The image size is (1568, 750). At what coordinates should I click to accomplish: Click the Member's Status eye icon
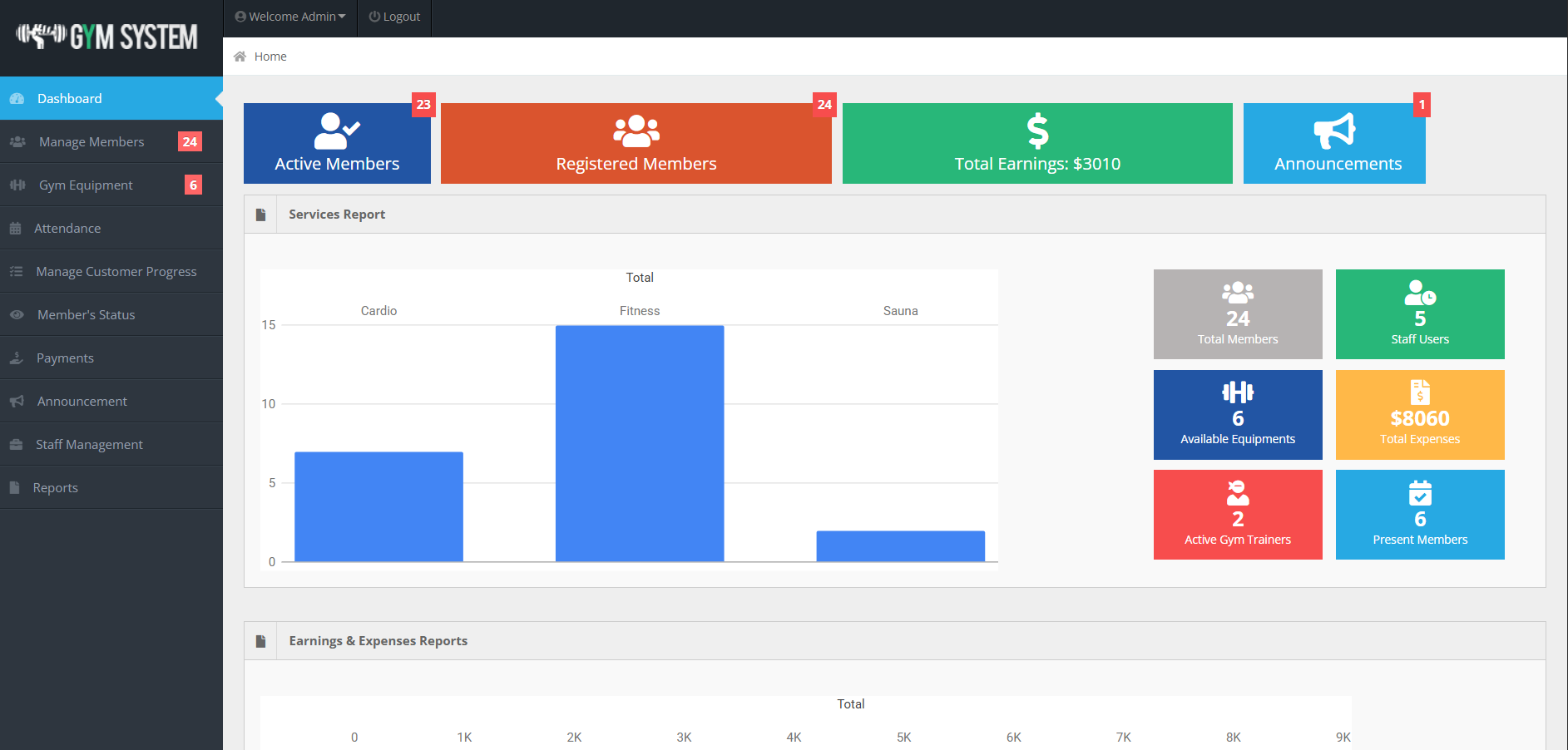point(17,315)
